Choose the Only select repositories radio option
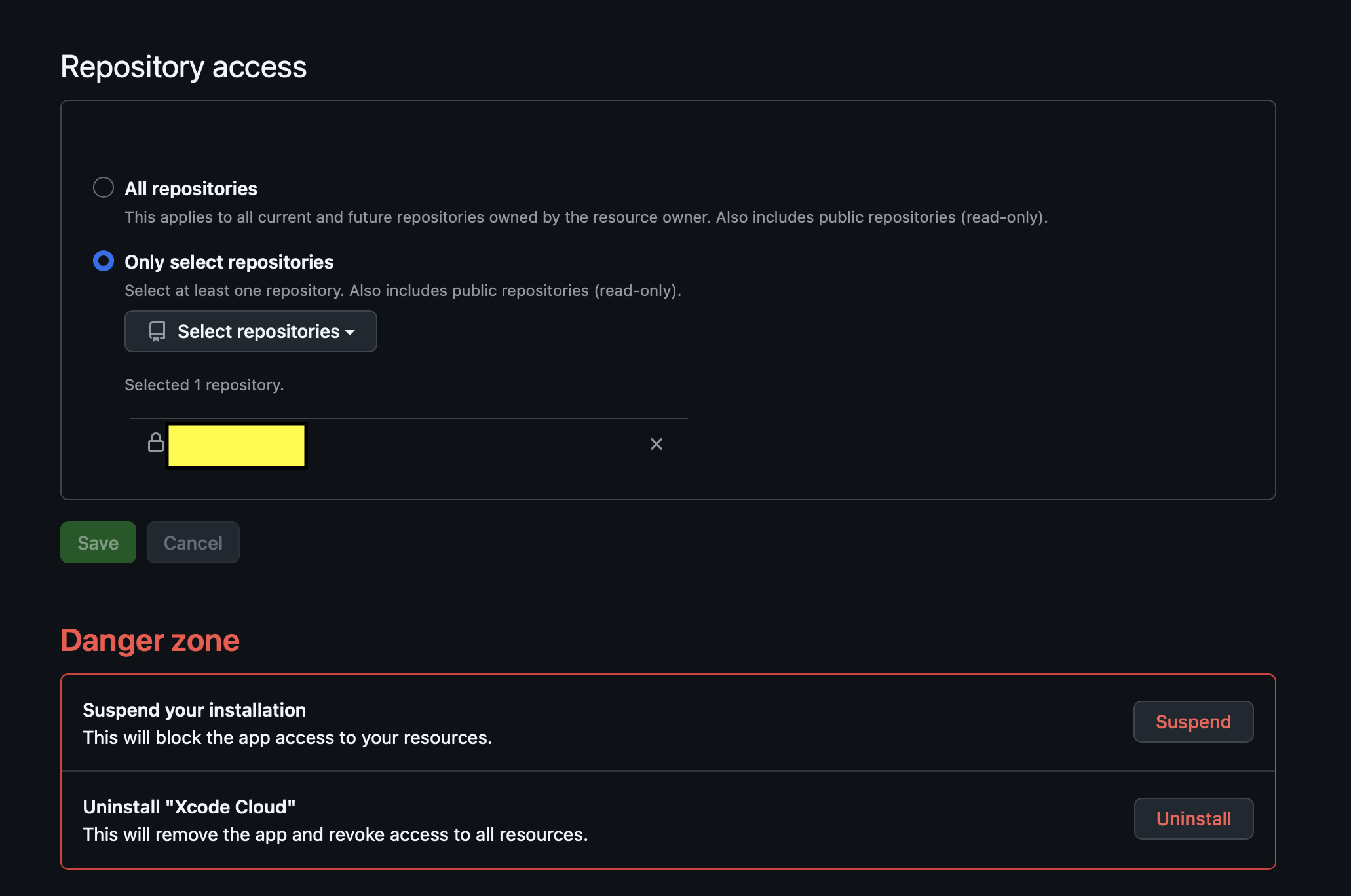 click(x=104, y=261)
